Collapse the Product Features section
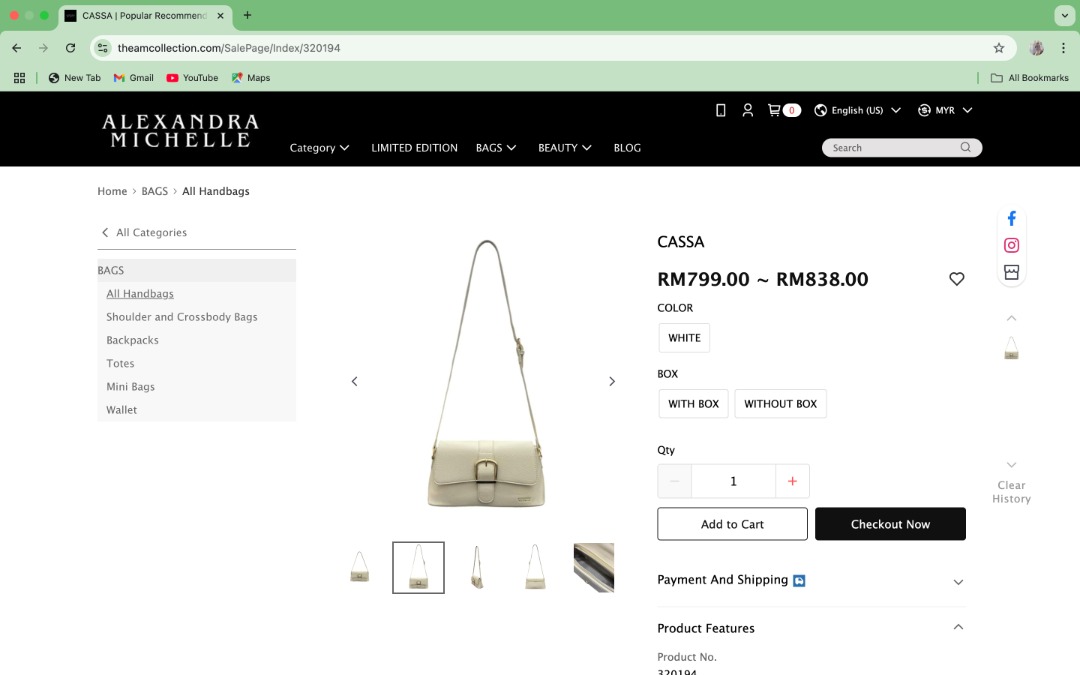 click(958, 627)
